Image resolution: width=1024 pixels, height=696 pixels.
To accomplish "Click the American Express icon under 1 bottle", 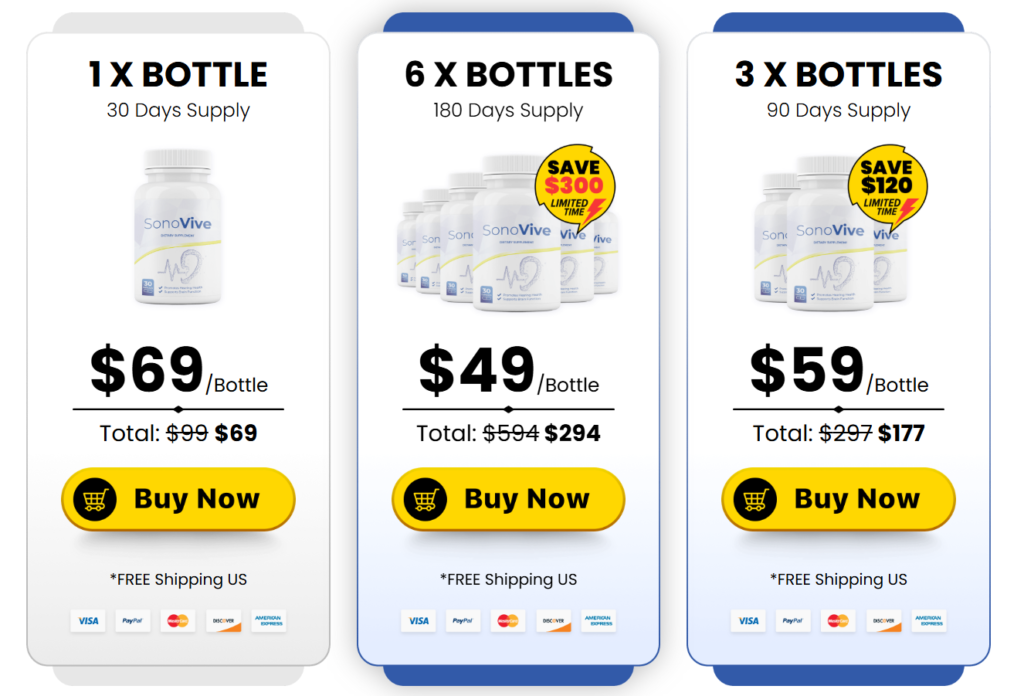I will (268, 621).
